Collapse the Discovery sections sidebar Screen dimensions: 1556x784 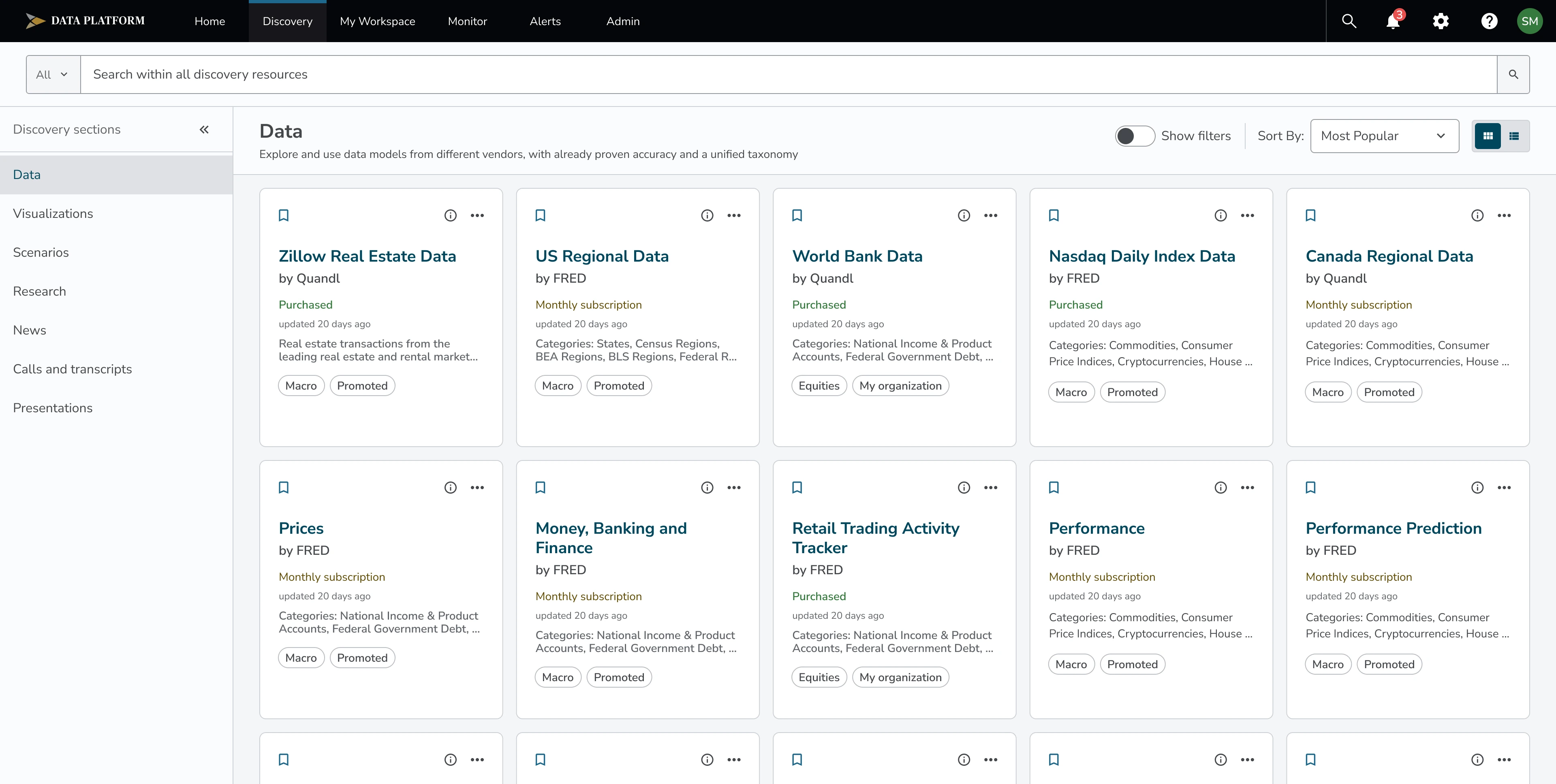tap(204, 130)
